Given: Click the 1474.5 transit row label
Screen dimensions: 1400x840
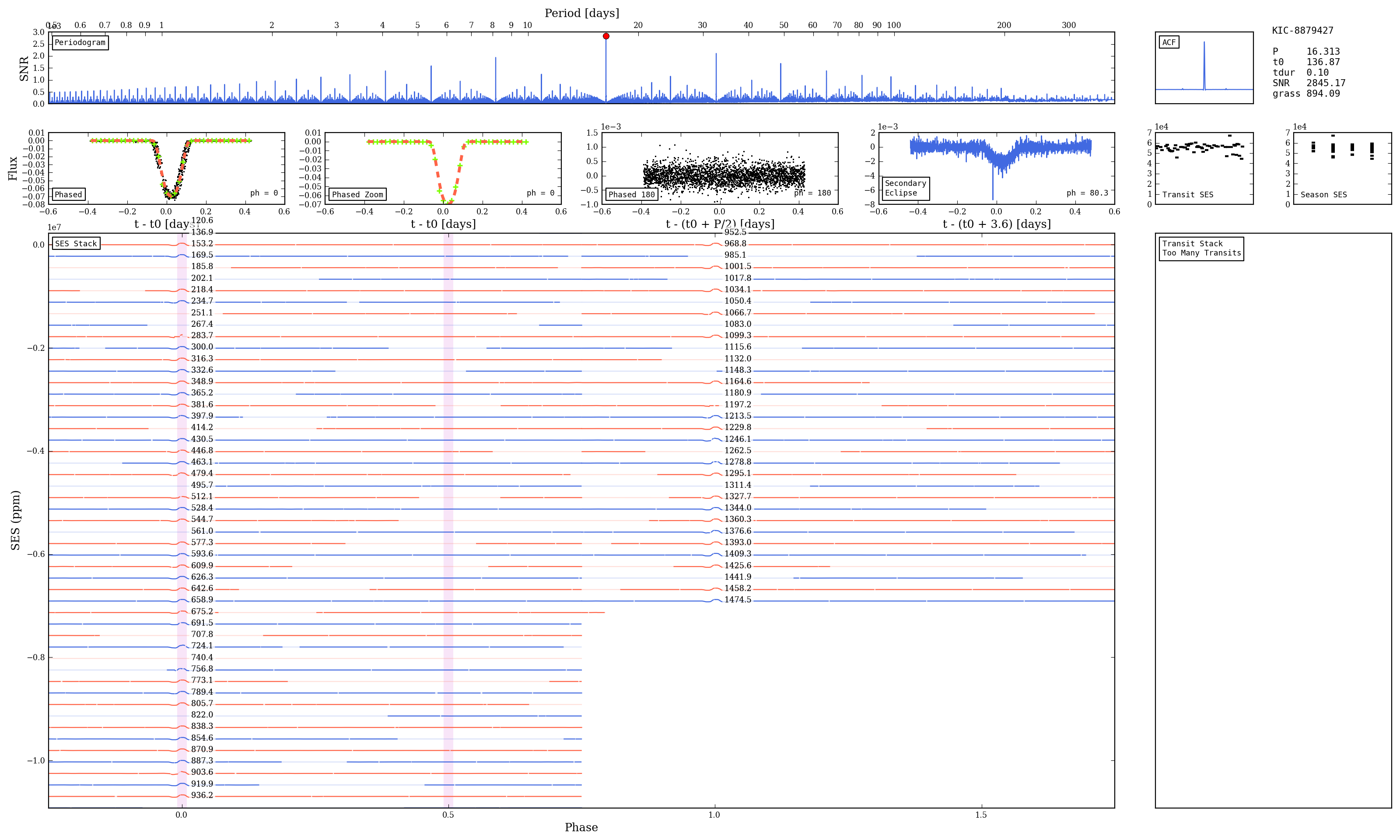Looking at the screenshot, I should point(737,600).
